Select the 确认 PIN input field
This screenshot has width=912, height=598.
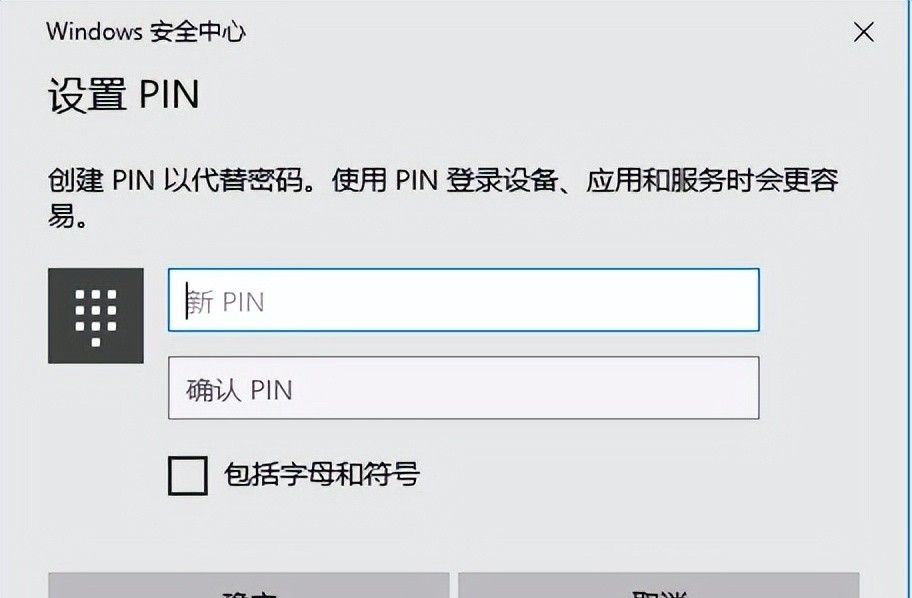coord(463,388)
